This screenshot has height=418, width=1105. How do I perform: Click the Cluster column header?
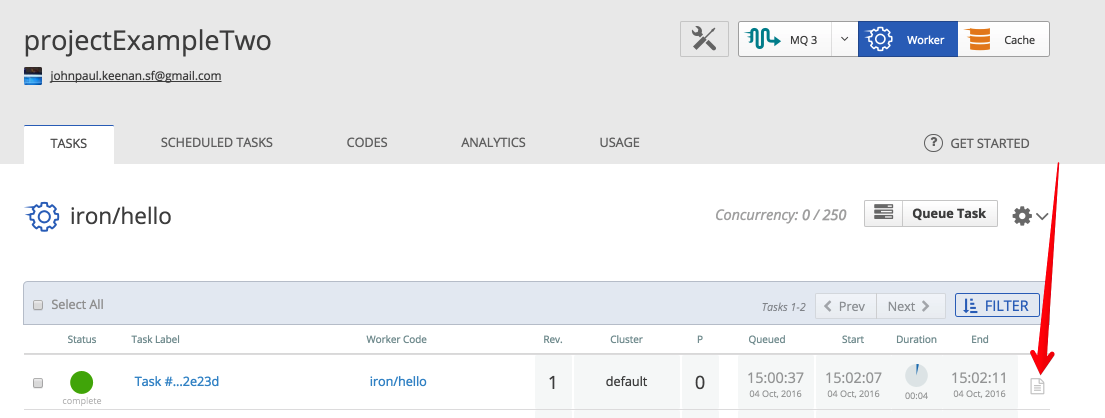tap(626, 339)
